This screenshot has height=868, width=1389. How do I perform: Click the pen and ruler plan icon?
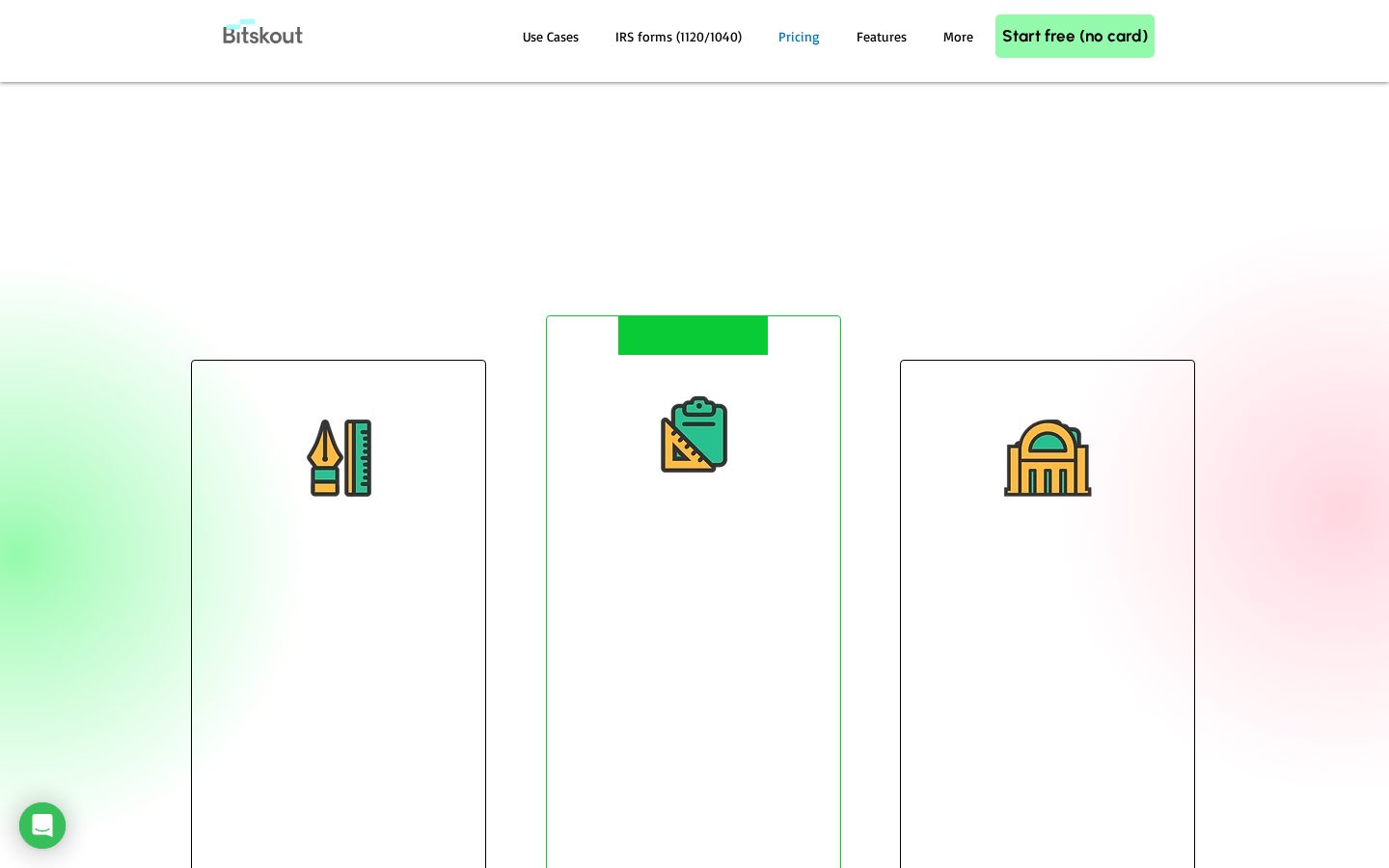click(x=340, y=458)
